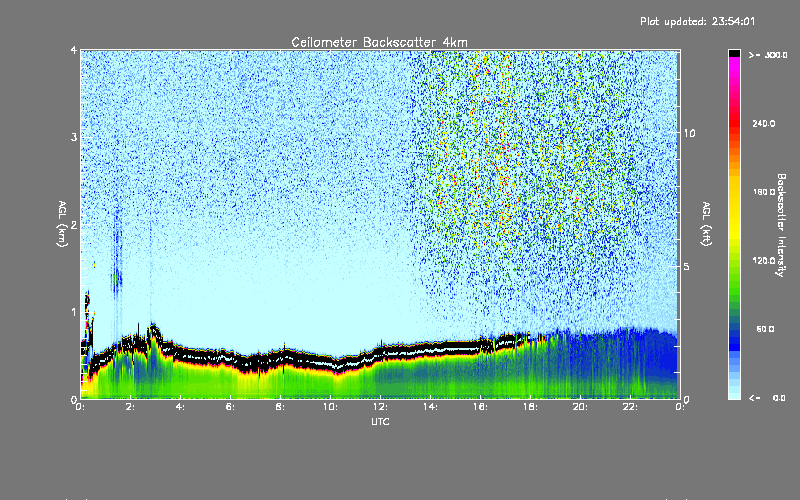
Task: Click the '22:' UTC tick label
Action: [x=630, y=407]
